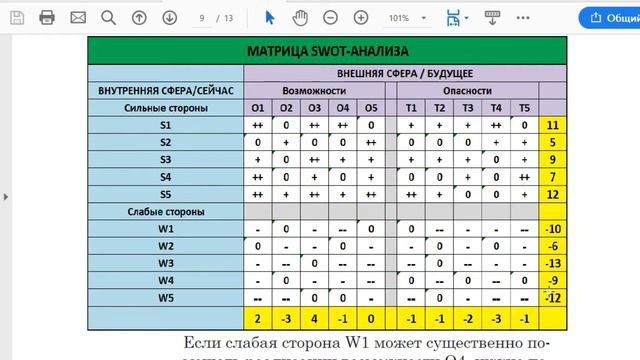Click the S2 row total 5
640x360 pixels.
553,142
